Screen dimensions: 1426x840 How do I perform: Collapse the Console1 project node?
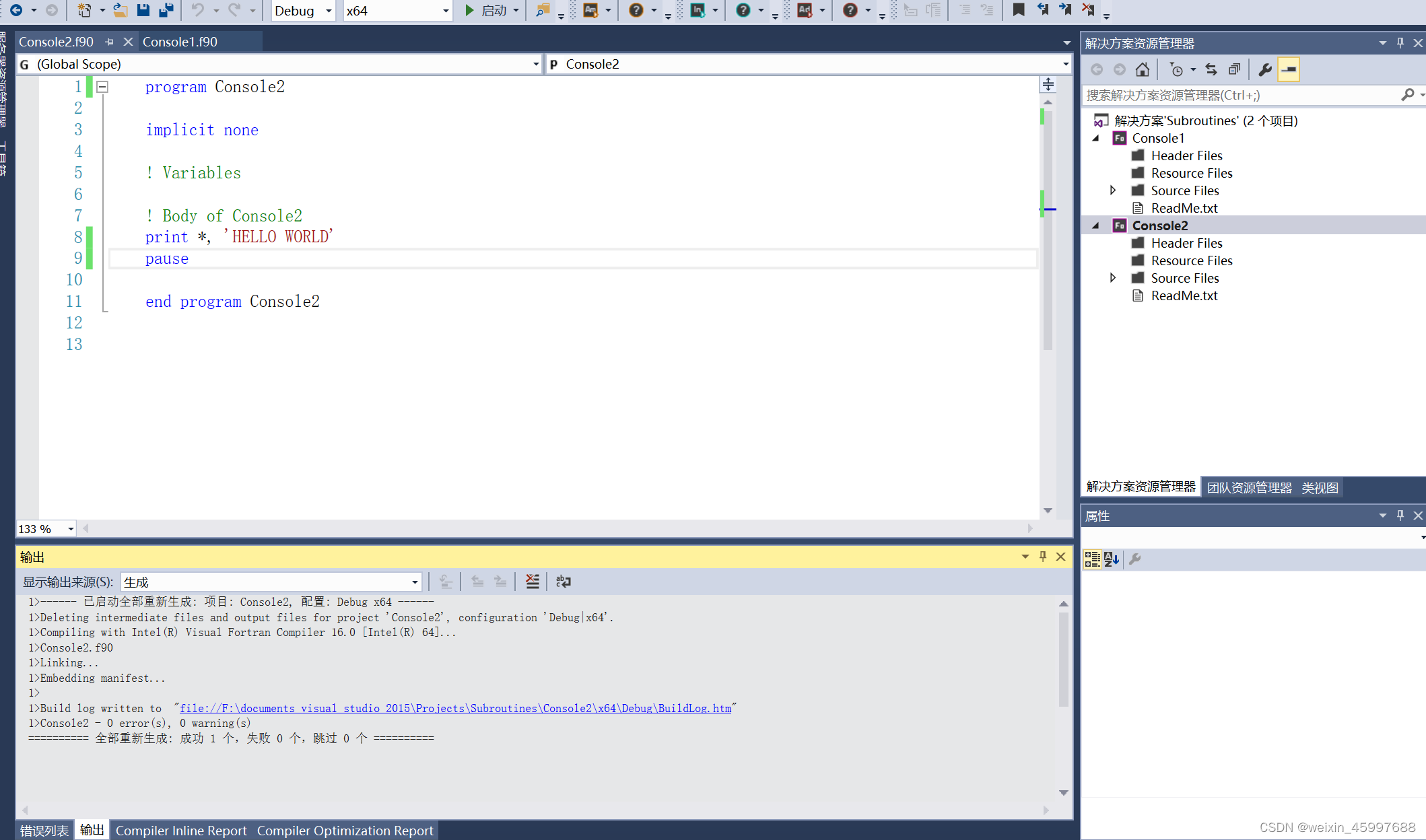[1095, 138]
